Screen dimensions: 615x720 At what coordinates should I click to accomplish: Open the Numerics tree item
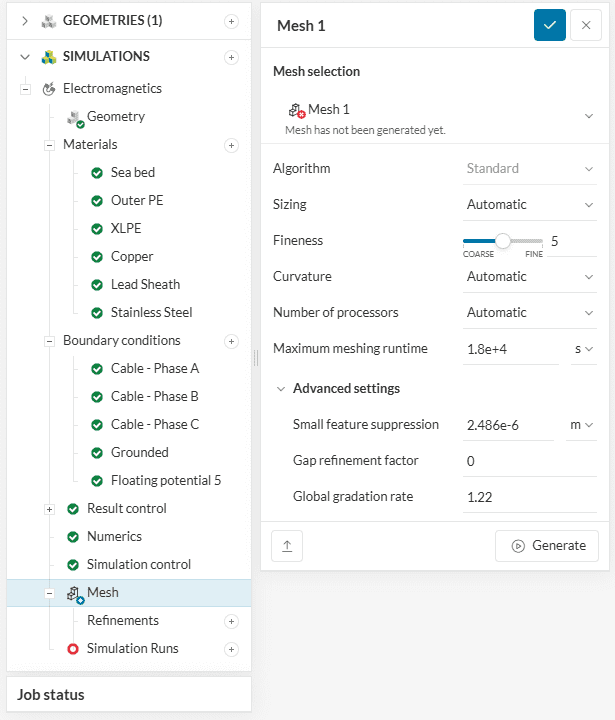coord(114,537)
